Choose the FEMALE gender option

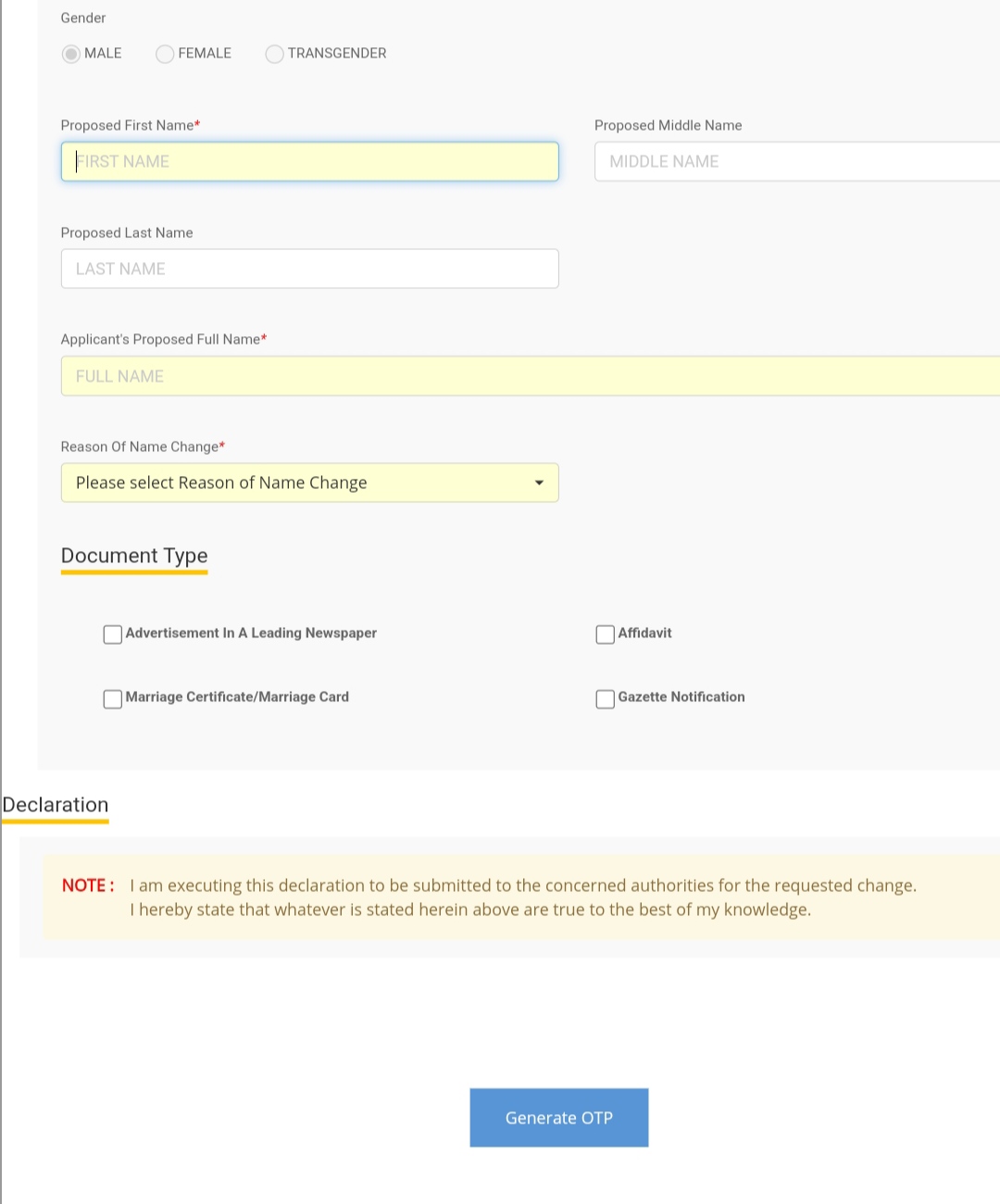click(165, 54)
